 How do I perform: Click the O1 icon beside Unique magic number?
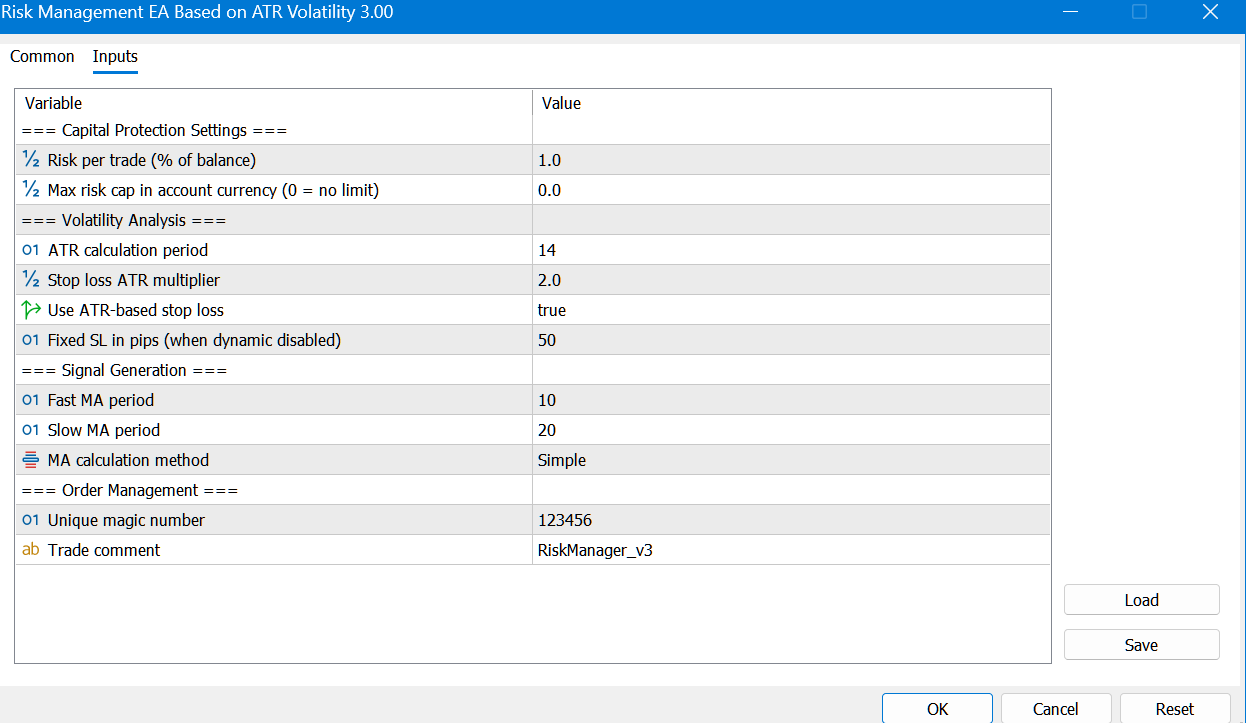tap(30, 519)
